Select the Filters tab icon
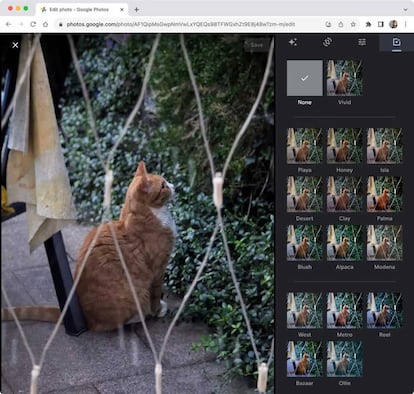Image resolution: width=414 pixels, height=394 pixels. pyautogui.click(x=396, y=42)
